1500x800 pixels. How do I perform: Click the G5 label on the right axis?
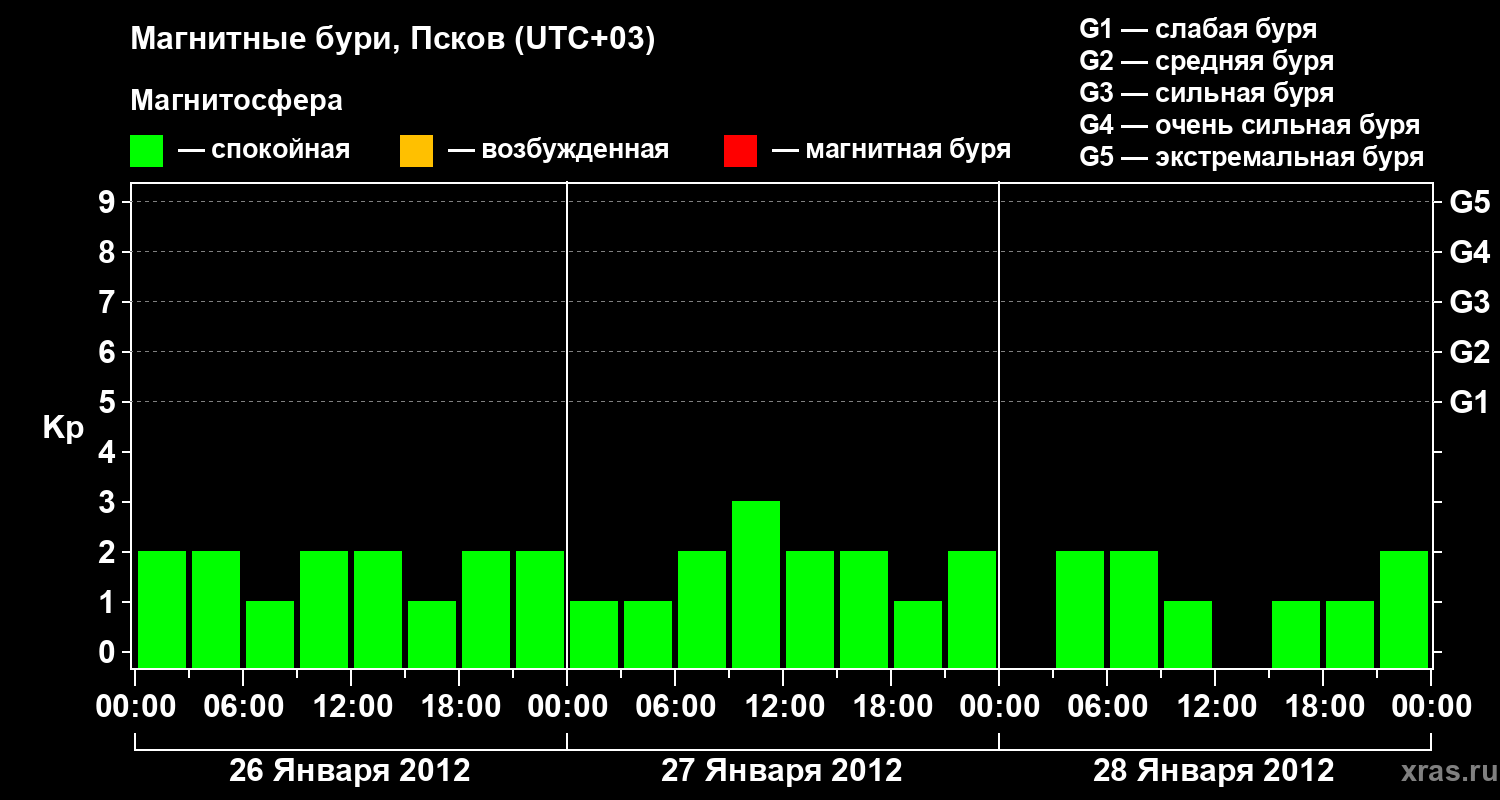click(x=1469, y=202)
